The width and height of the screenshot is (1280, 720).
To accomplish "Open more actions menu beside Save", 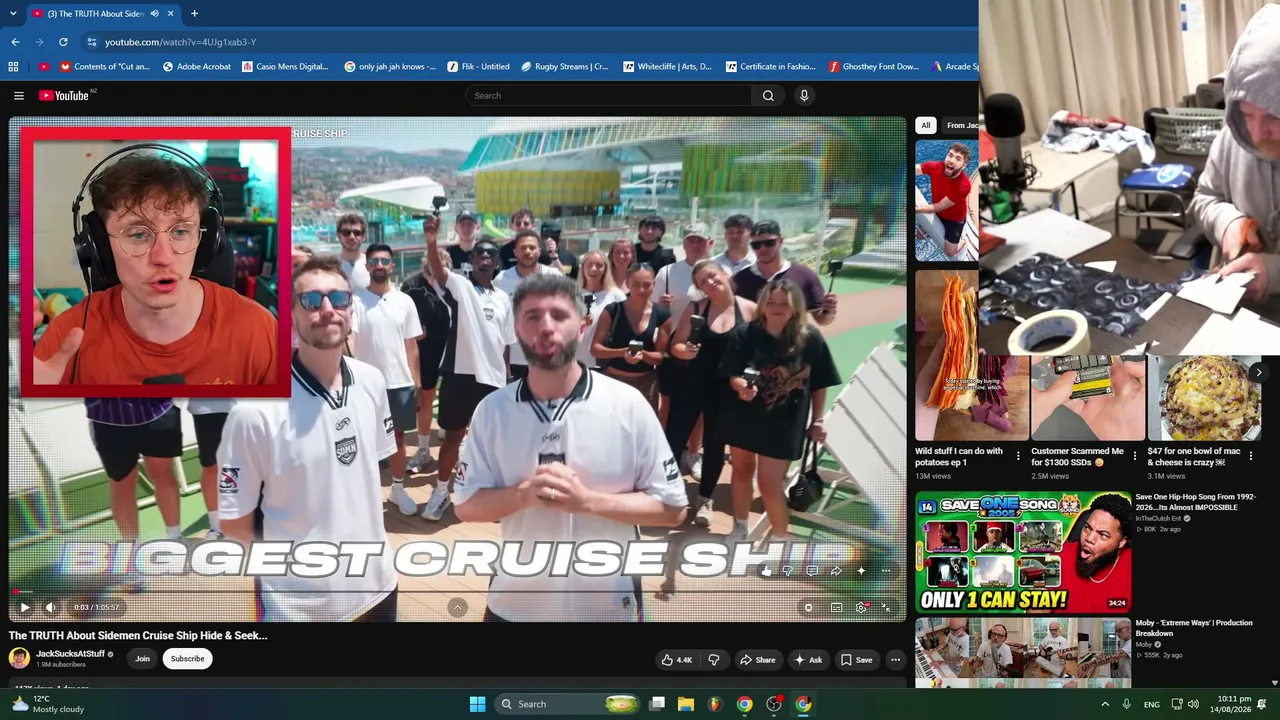I will click(896, 660).
